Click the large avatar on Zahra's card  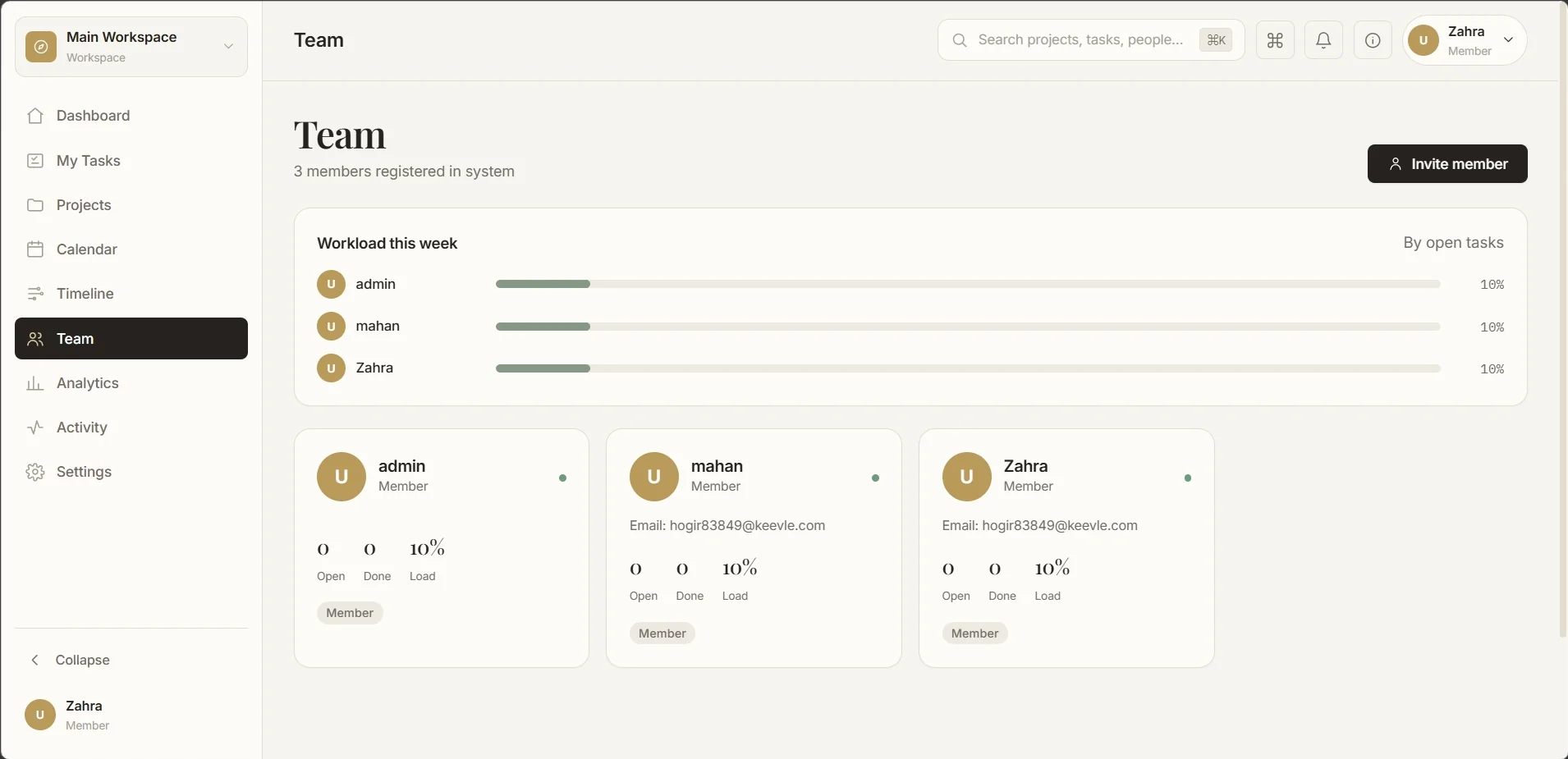point(967,477)
